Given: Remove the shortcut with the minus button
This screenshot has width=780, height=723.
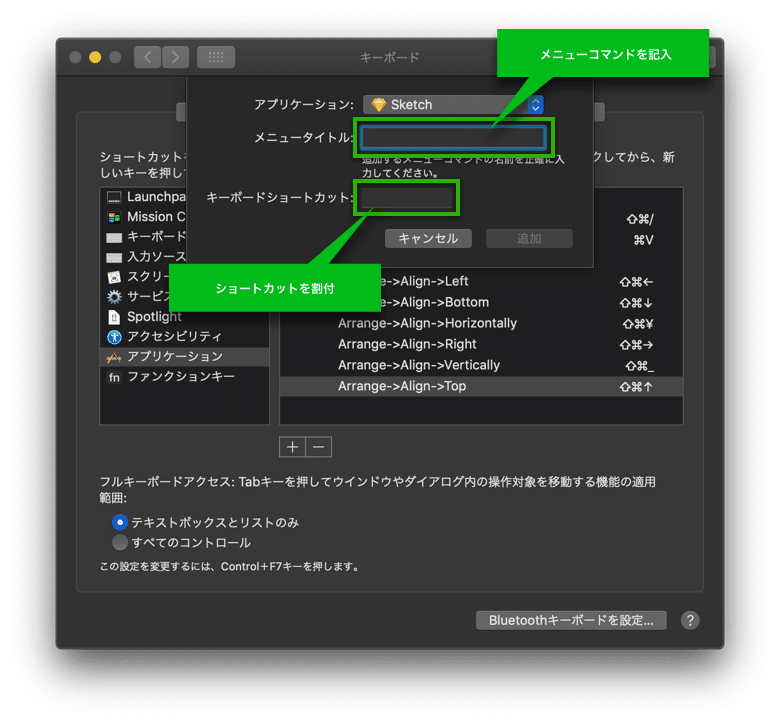Looking at the screenshot, I should point(319,447).
